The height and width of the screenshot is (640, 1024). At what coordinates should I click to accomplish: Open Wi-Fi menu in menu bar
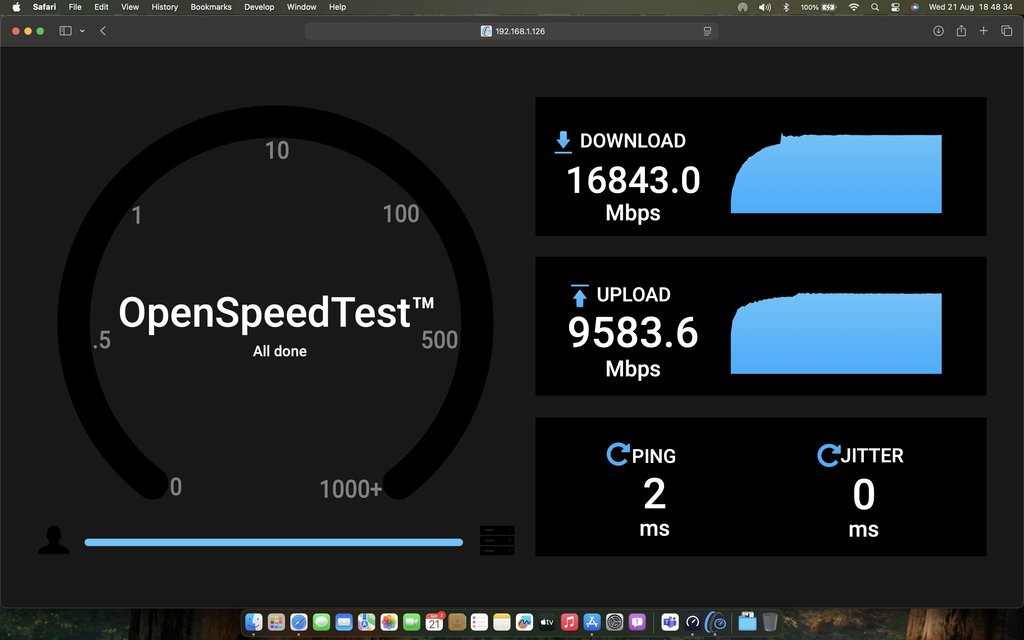coord(854,7)
